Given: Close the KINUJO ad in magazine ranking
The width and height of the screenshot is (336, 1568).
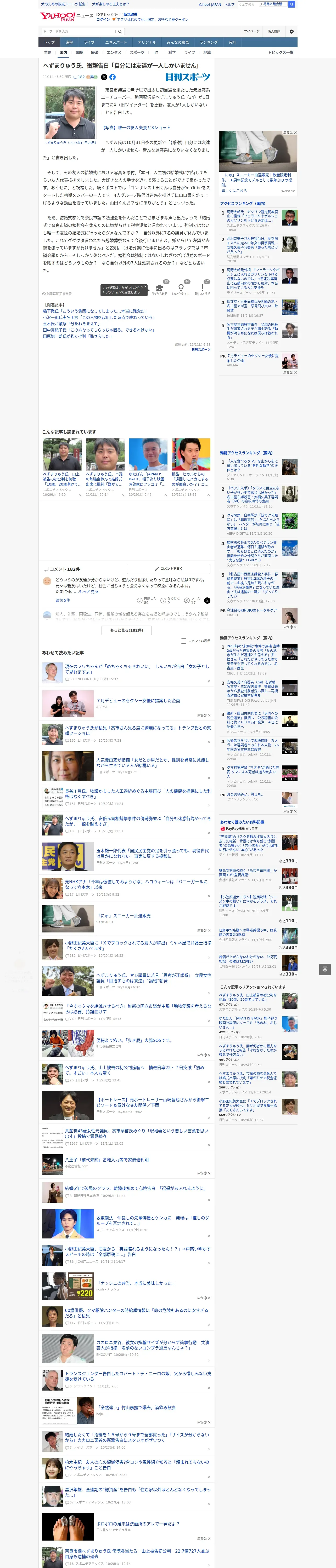Looking at the screenshot, I should 295,627.
